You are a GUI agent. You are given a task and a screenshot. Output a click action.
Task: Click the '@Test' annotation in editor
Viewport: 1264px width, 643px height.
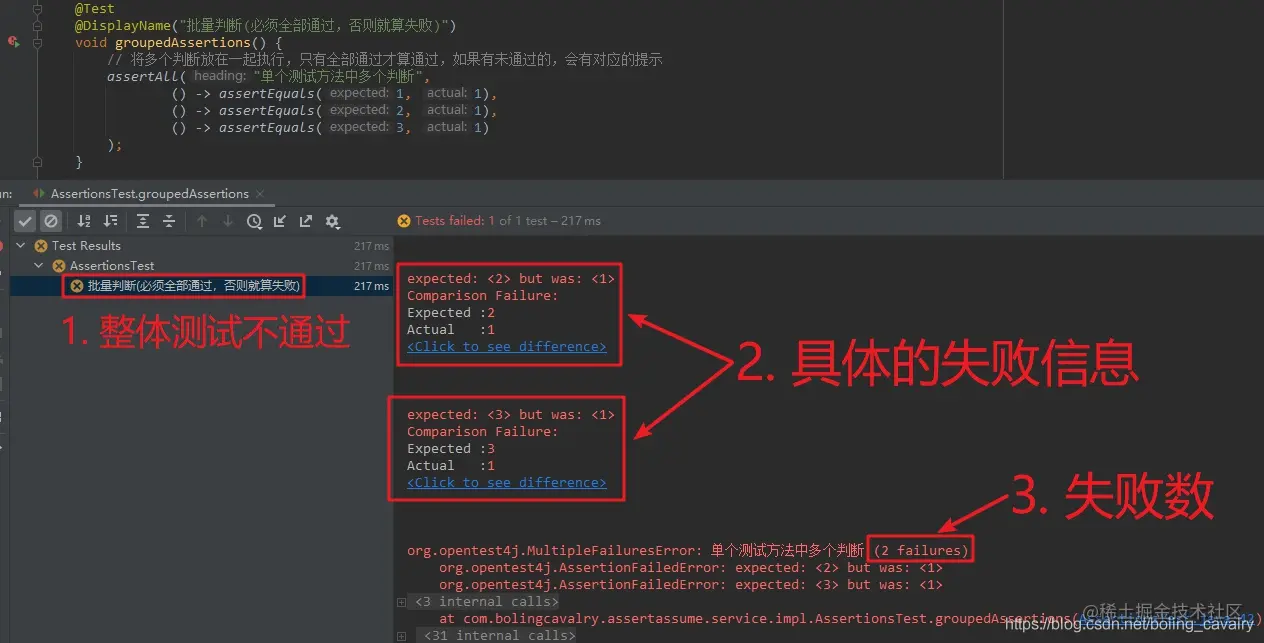(95, 8)
